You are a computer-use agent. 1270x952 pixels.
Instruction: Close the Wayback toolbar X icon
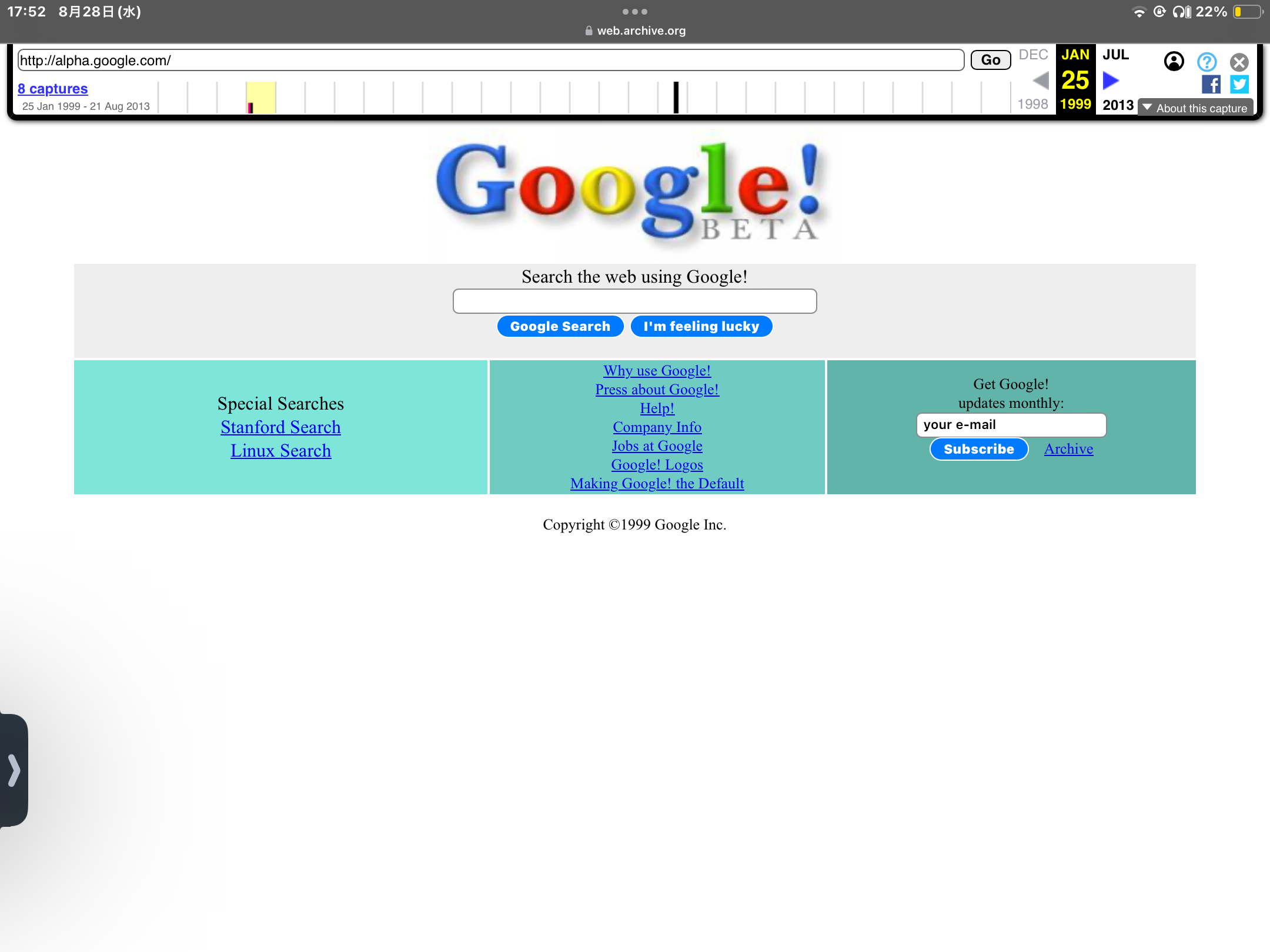[x=1239, y=62]
